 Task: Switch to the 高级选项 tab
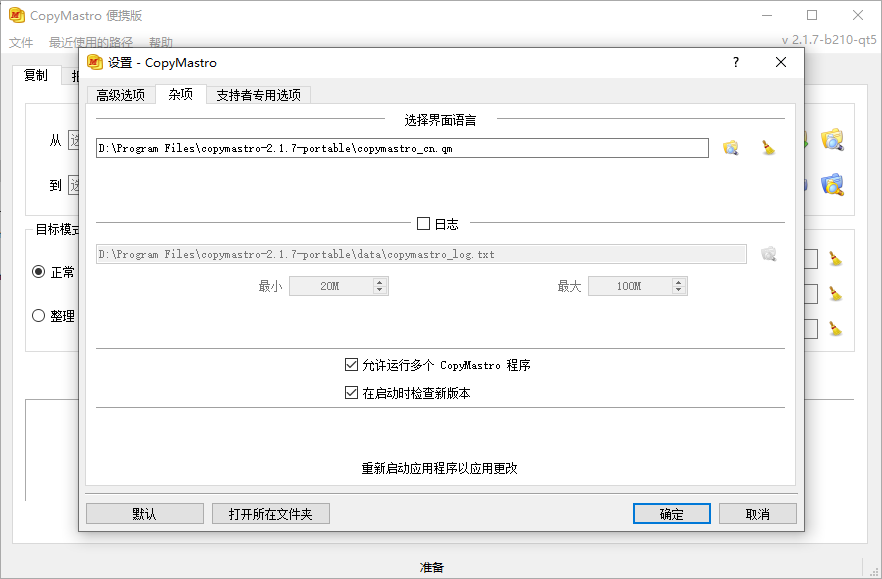pos(120,95)
